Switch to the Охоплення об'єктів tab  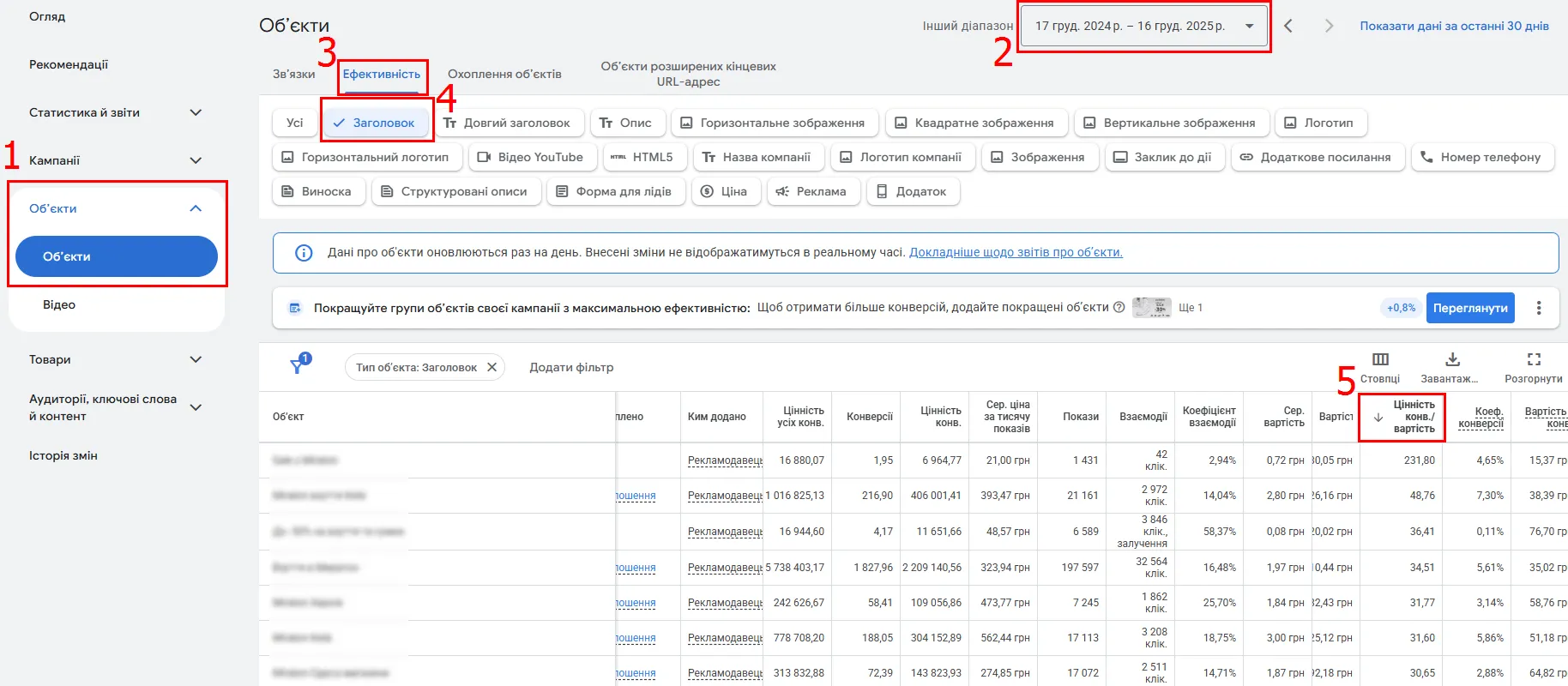click(504, 74)
